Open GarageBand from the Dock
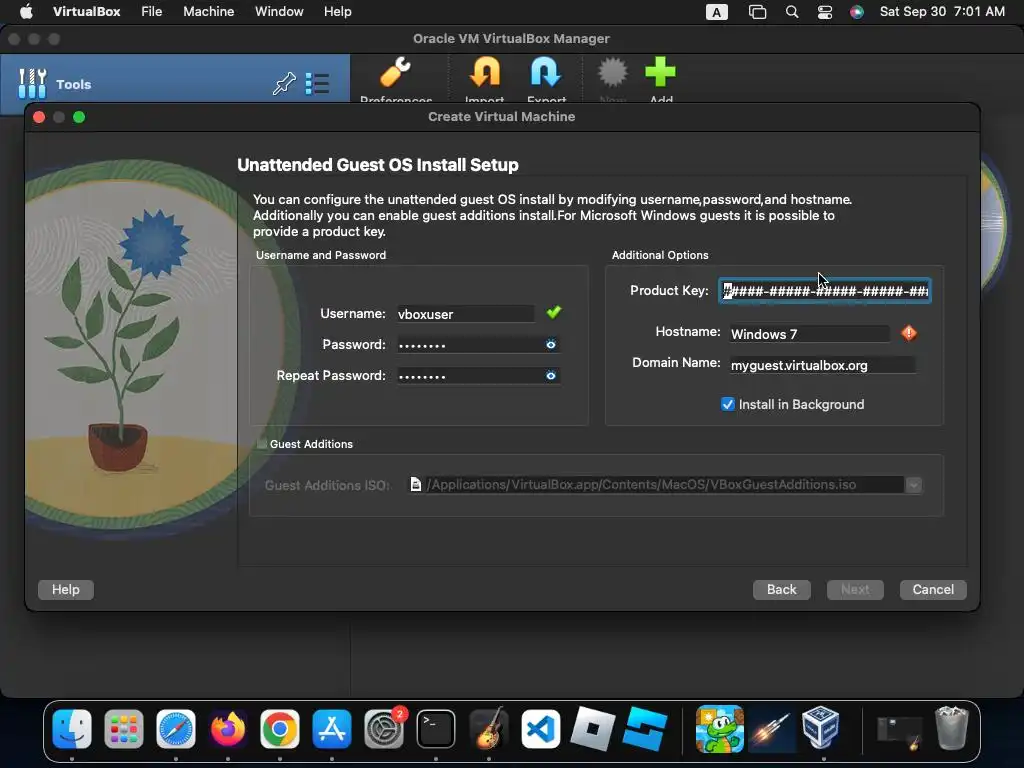Screen dimensions: 1024x768 (x=488, y=729)
